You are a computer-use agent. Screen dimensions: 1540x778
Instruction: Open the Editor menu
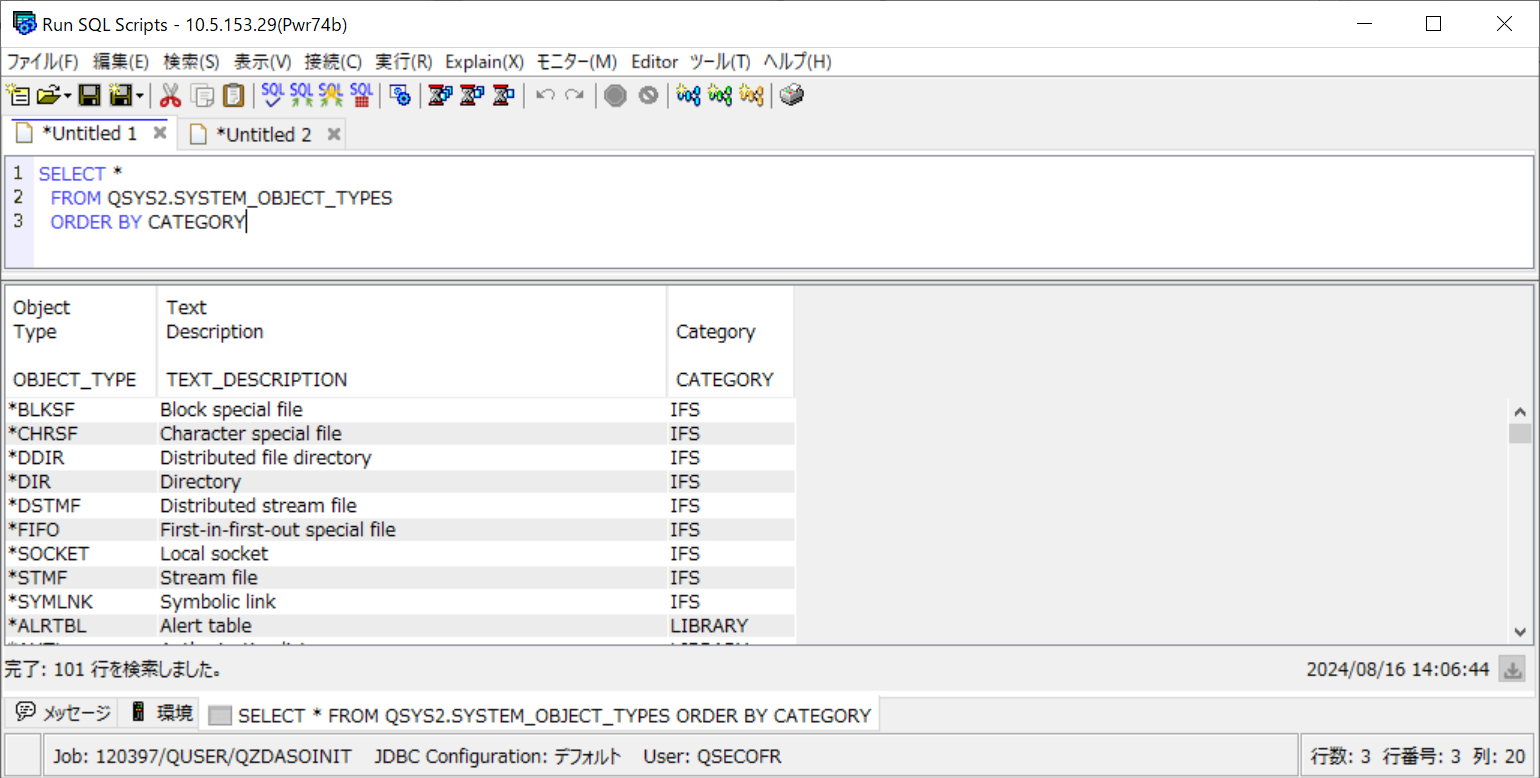pyautogui.click(x=654, y=62)
